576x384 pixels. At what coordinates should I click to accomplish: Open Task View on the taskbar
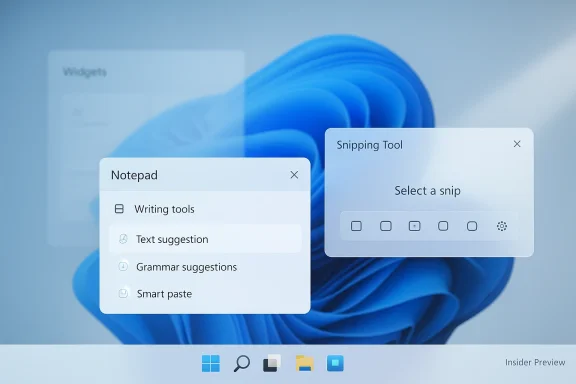pos(272,363)
